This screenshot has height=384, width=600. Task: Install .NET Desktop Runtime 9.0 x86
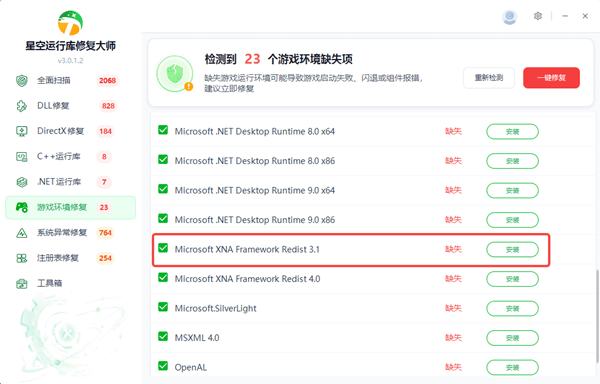point(512,220)
